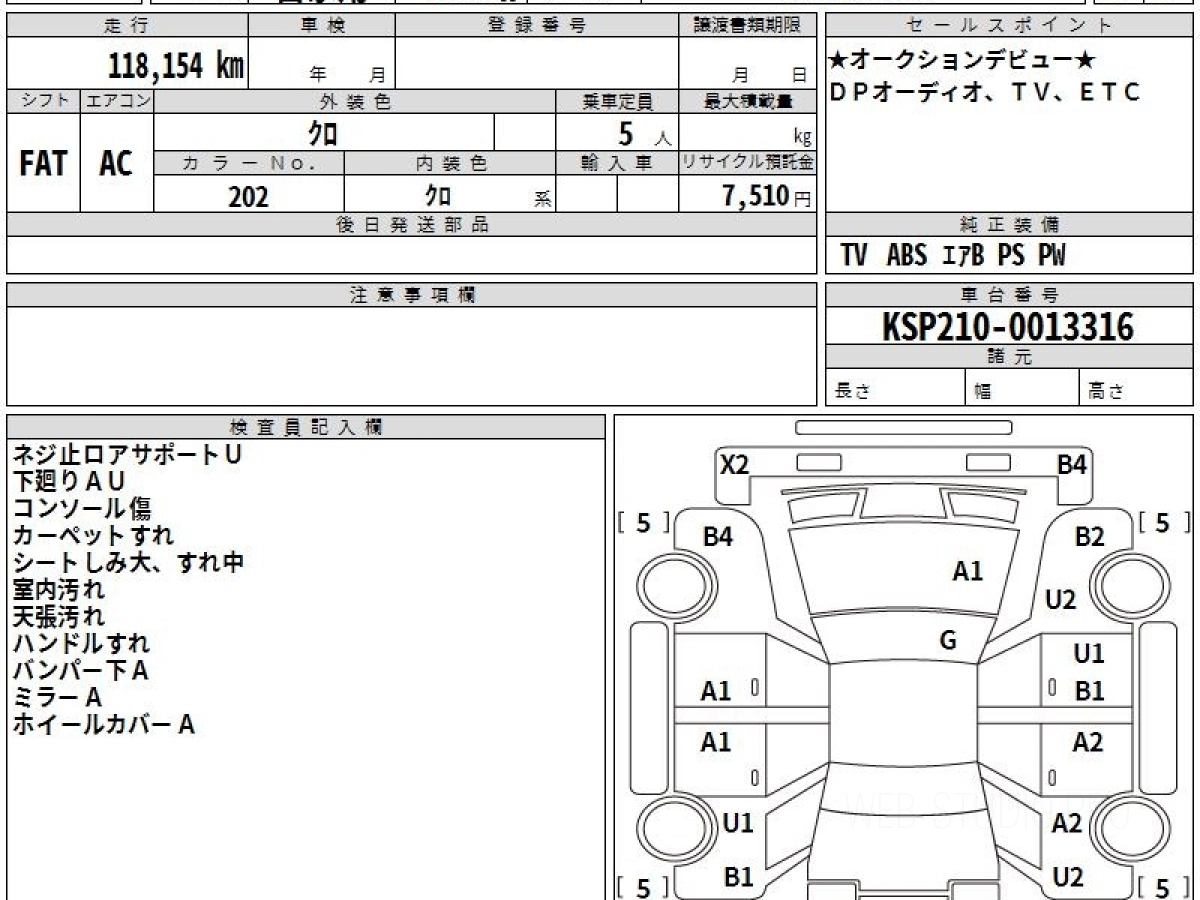Screen dimensions: 1200x900
Task: Select the 長さ dimension cell
Action: [x=896, y=388]
